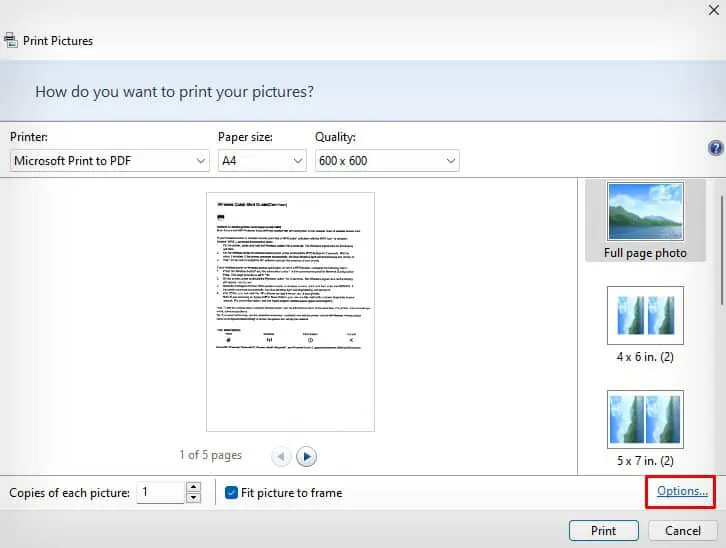726x548 pixels.
Task: Pick the 5 x 7 in. (2) layout
Action: 645,430
